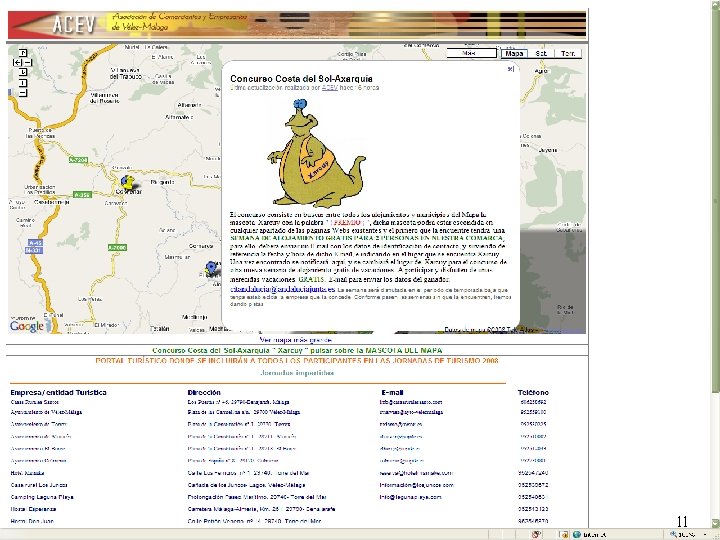
Task: Click the Xarcuy mascot image
Action: (316, 153)
